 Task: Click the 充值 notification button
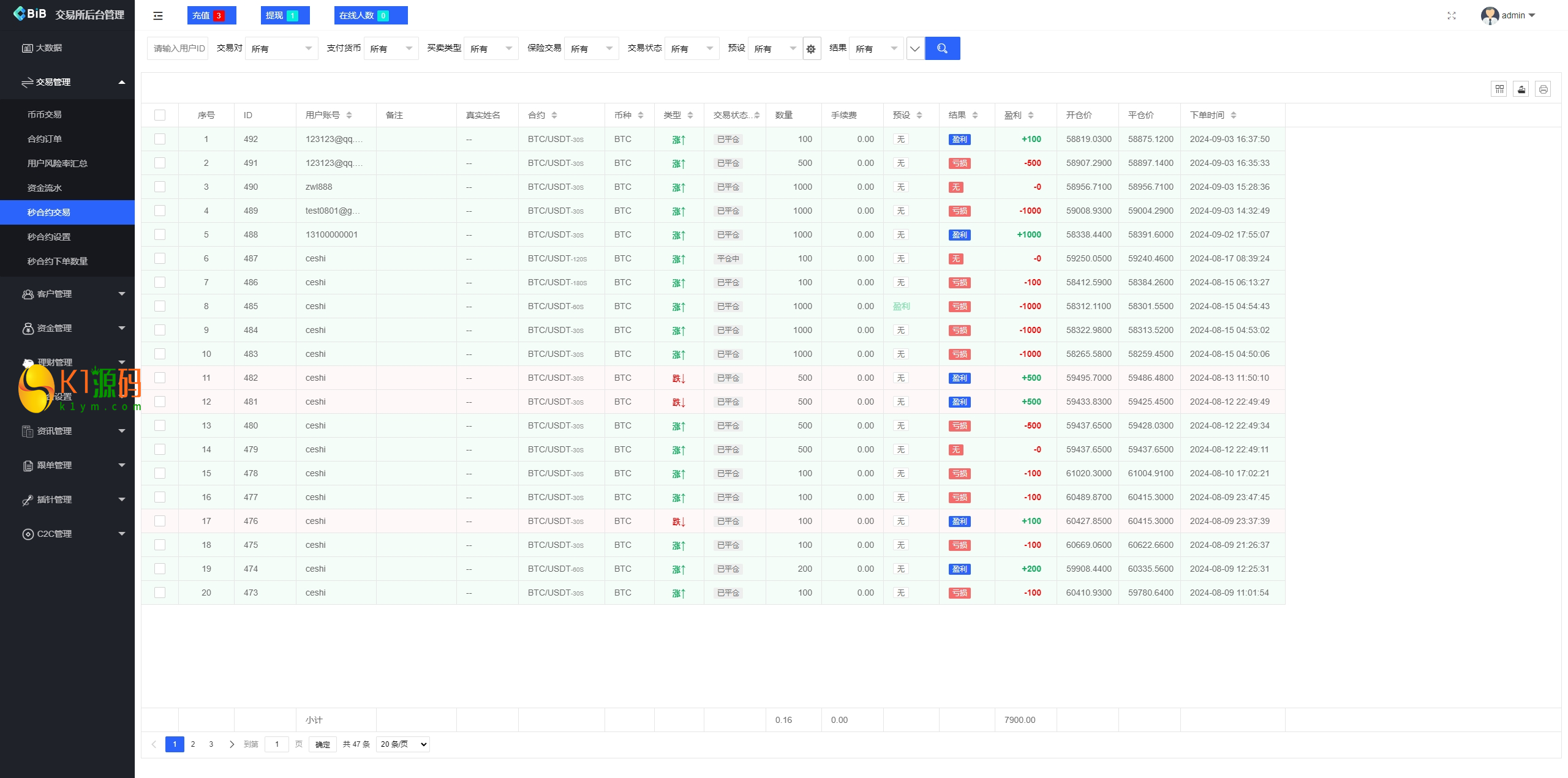211,15
